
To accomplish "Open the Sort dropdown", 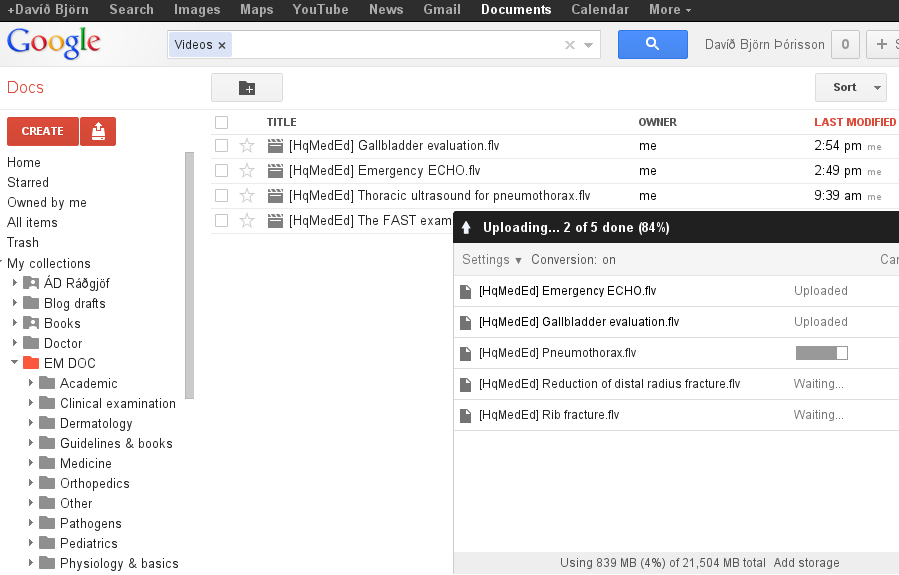I will point(851,88).
